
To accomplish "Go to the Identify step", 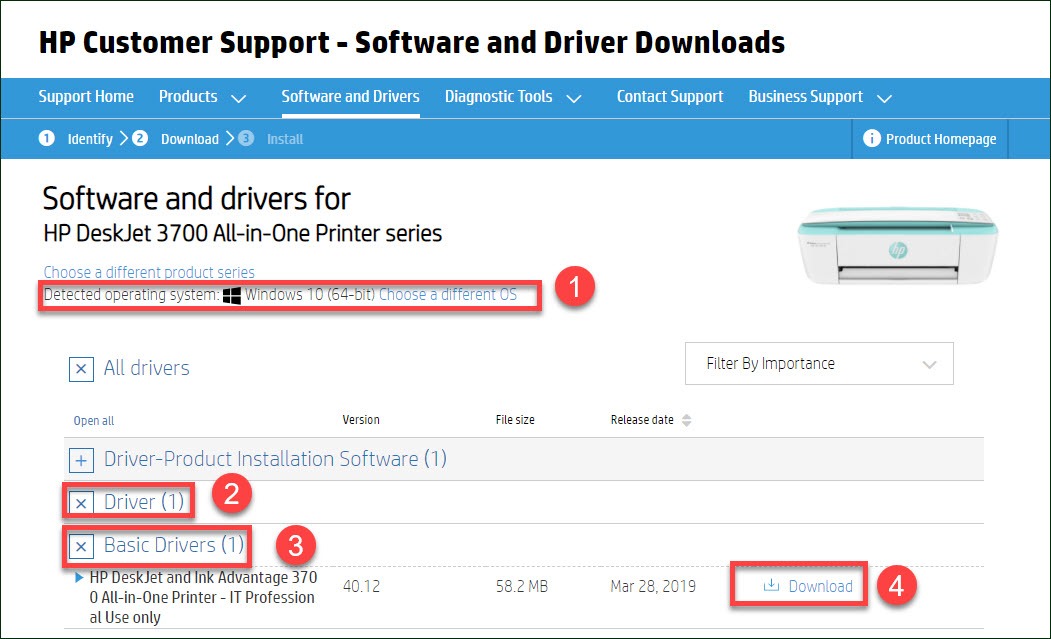I will pyautogui.click(x=90, y=139).
